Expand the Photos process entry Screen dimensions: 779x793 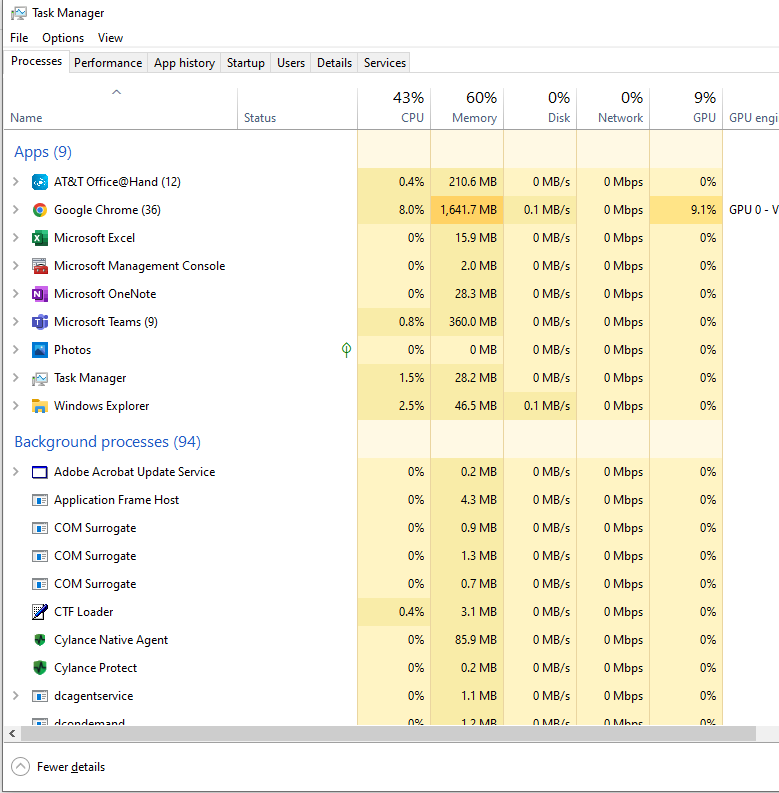(x=16, y=349)
